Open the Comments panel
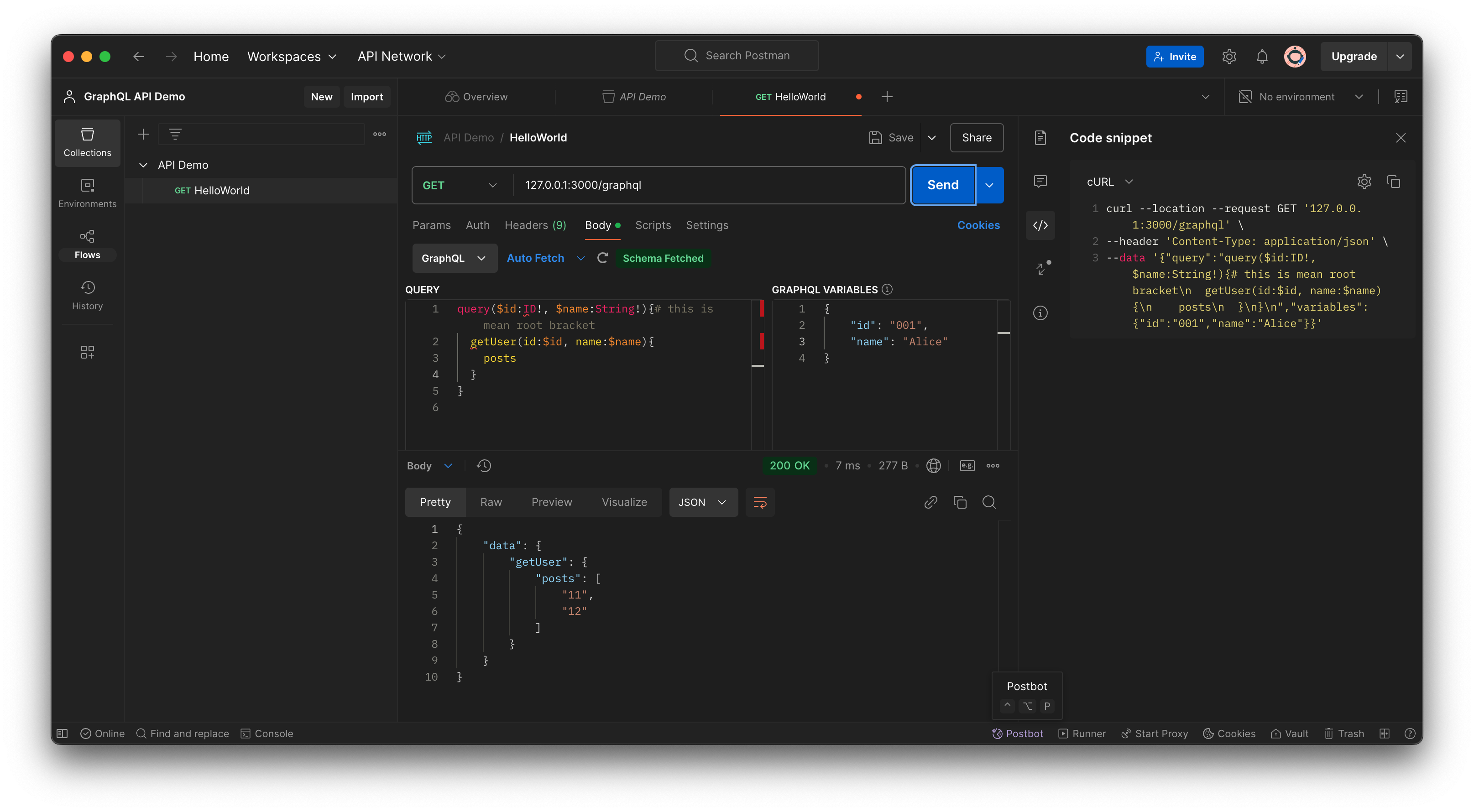The width and height of the screenshot is (1474, 812). pos(1040,181)
